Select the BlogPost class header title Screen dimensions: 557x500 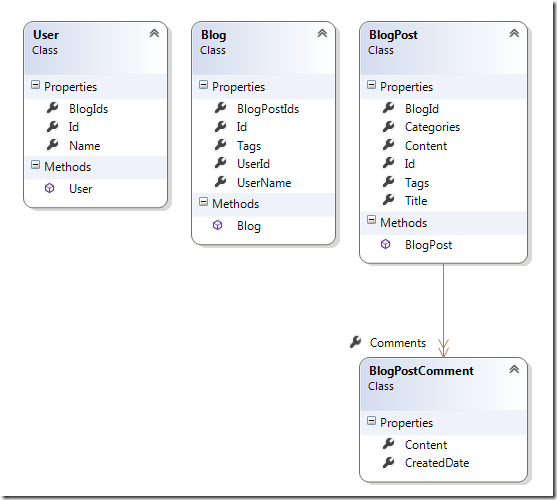point(393,36)
